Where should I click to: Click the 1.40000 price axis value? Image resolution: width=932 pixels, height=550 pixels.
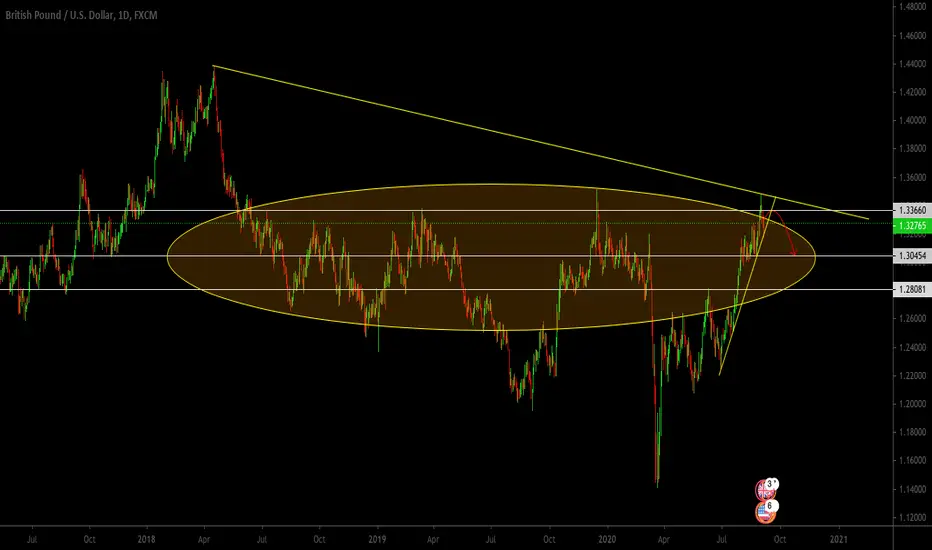tap(912, 120)
